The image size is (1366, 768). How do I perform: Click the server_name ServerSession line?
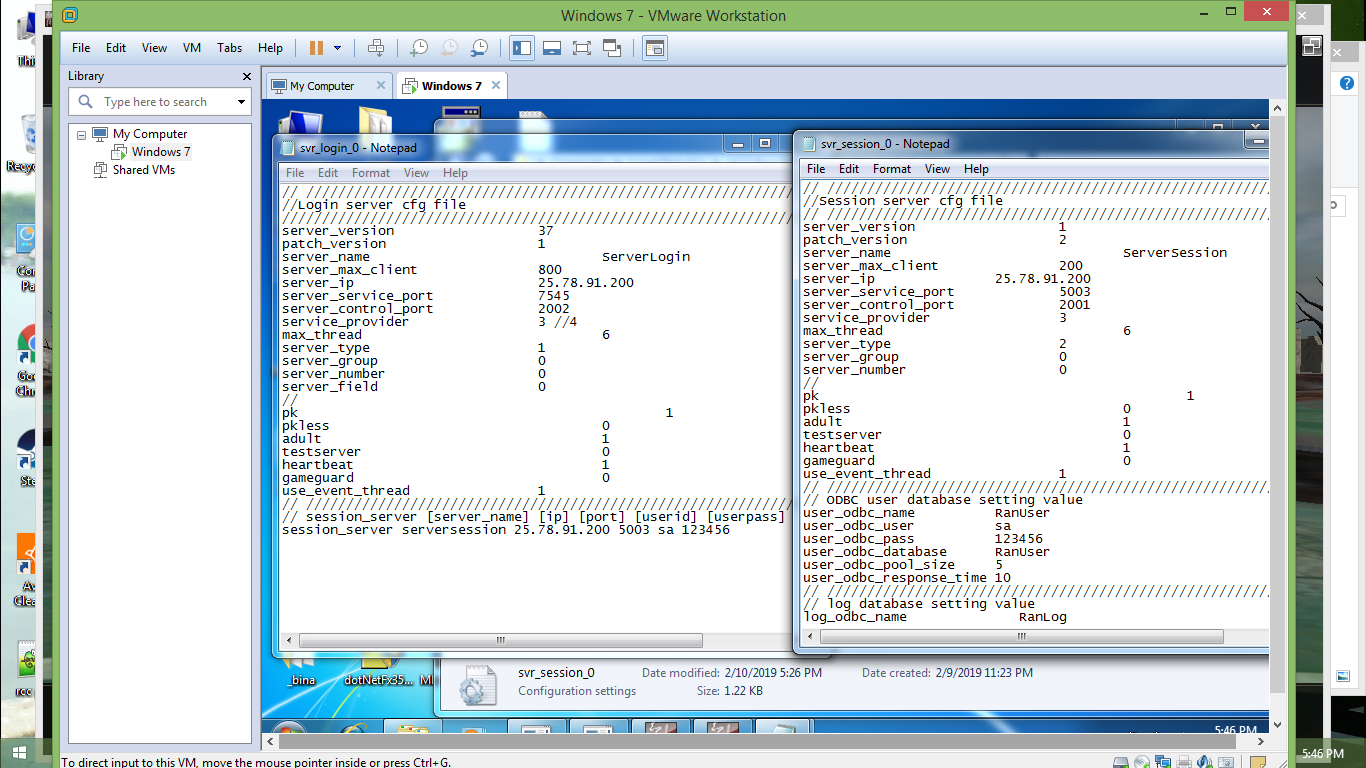pos(1015,253)
